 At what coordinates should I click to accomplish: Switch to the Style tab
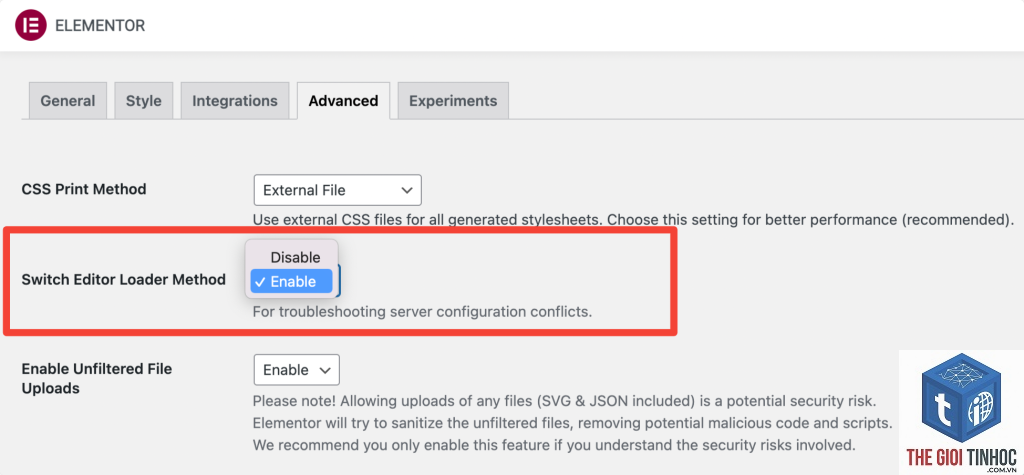click(x=144, y=101)
